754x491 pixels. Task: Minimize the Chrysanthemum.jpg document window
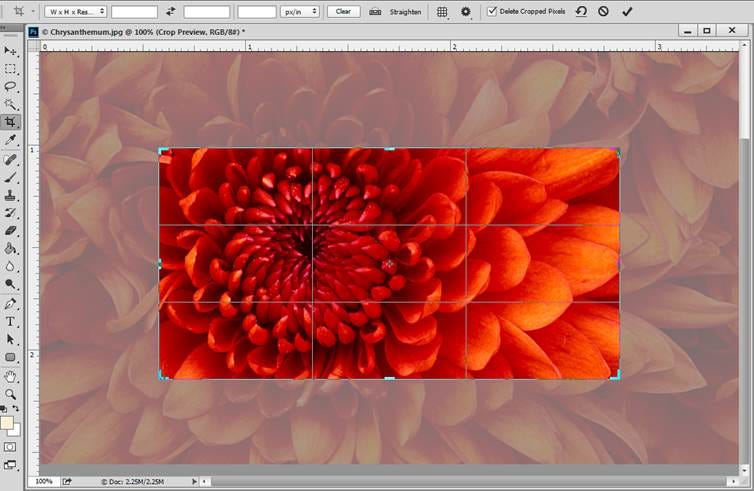pyautogui.click(x=688, y=31)
